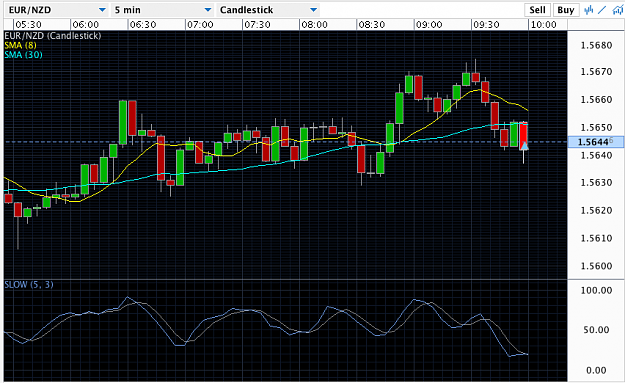Screen dimensions: 625x383
Task: Click the 1.5680 price axis label
Action: pyautogui.click(x=596, y=45)
